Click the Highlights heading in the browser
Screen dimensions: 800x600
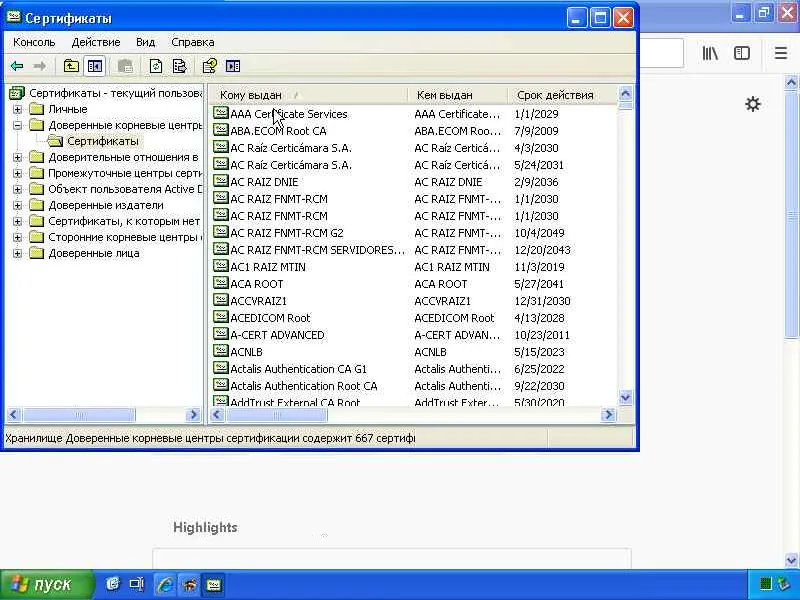(205, 528)
